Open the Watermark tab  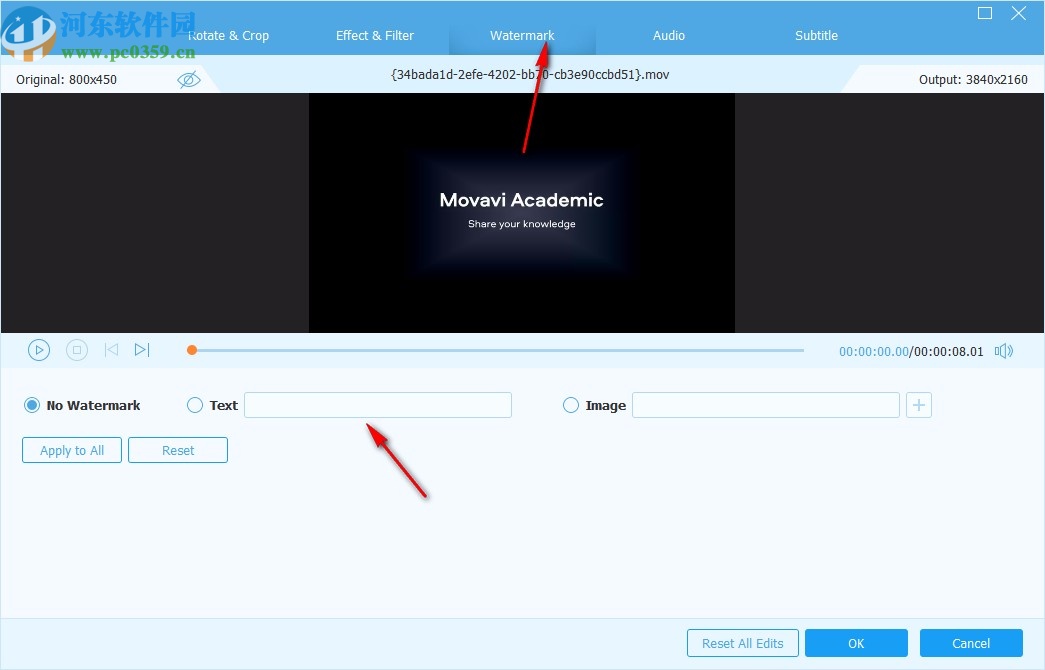[522, 36]
